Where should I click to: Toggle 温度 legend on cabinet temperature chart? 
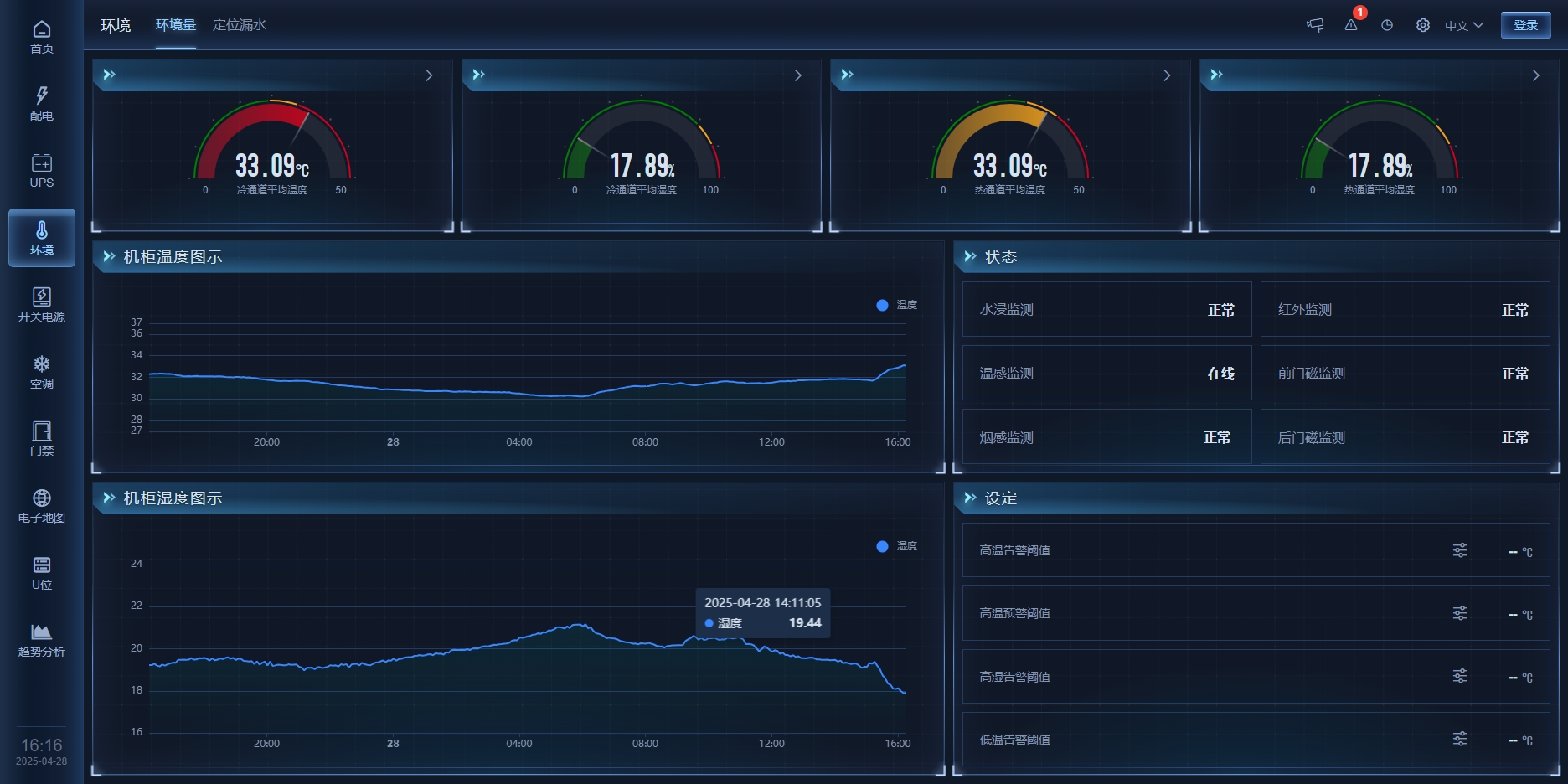coord(896,305)
